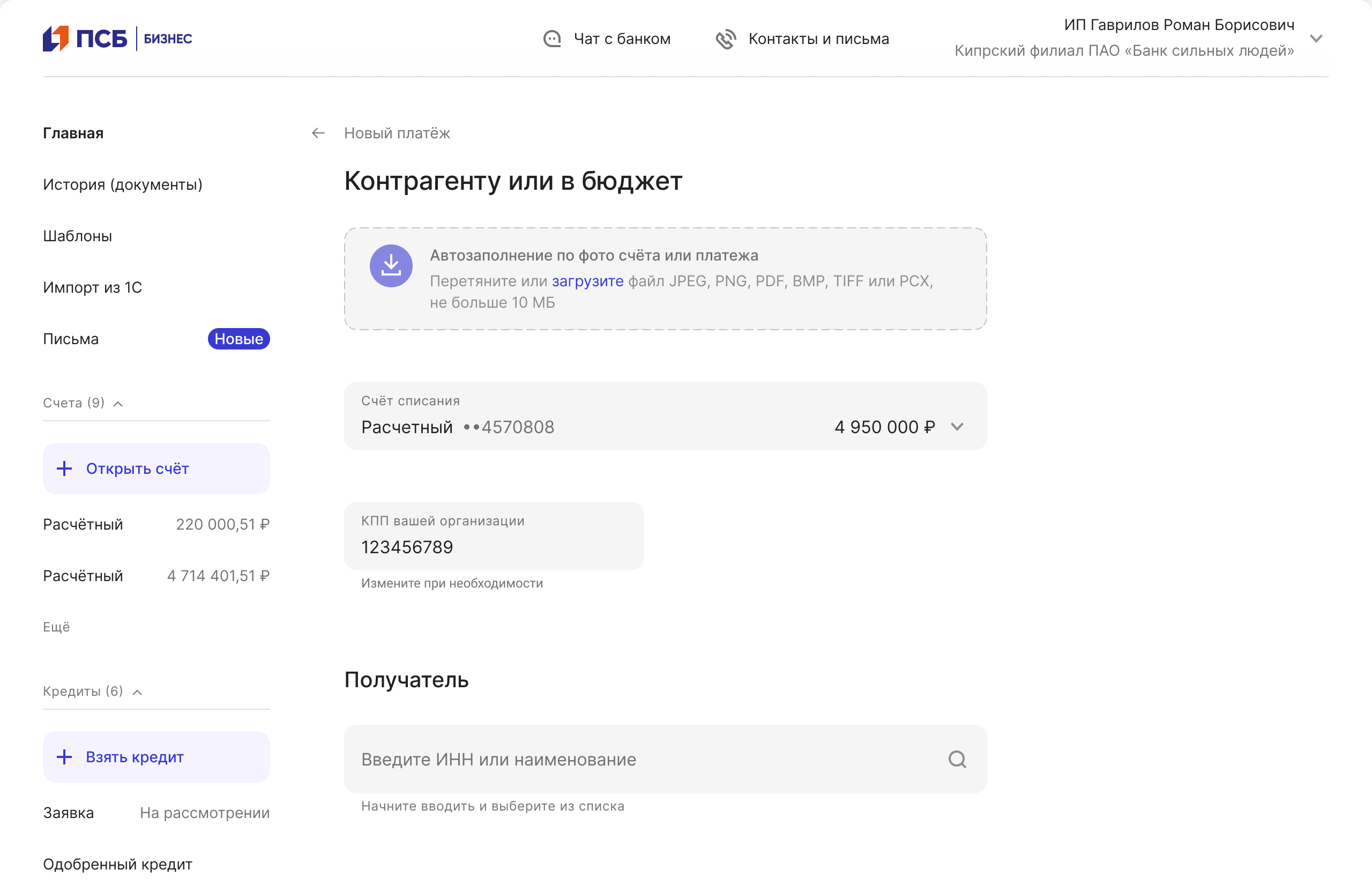Image resolution: width=1372 pixels, height=892 pixels.
Task: Click the purple upload file icon
Action: 391,266
